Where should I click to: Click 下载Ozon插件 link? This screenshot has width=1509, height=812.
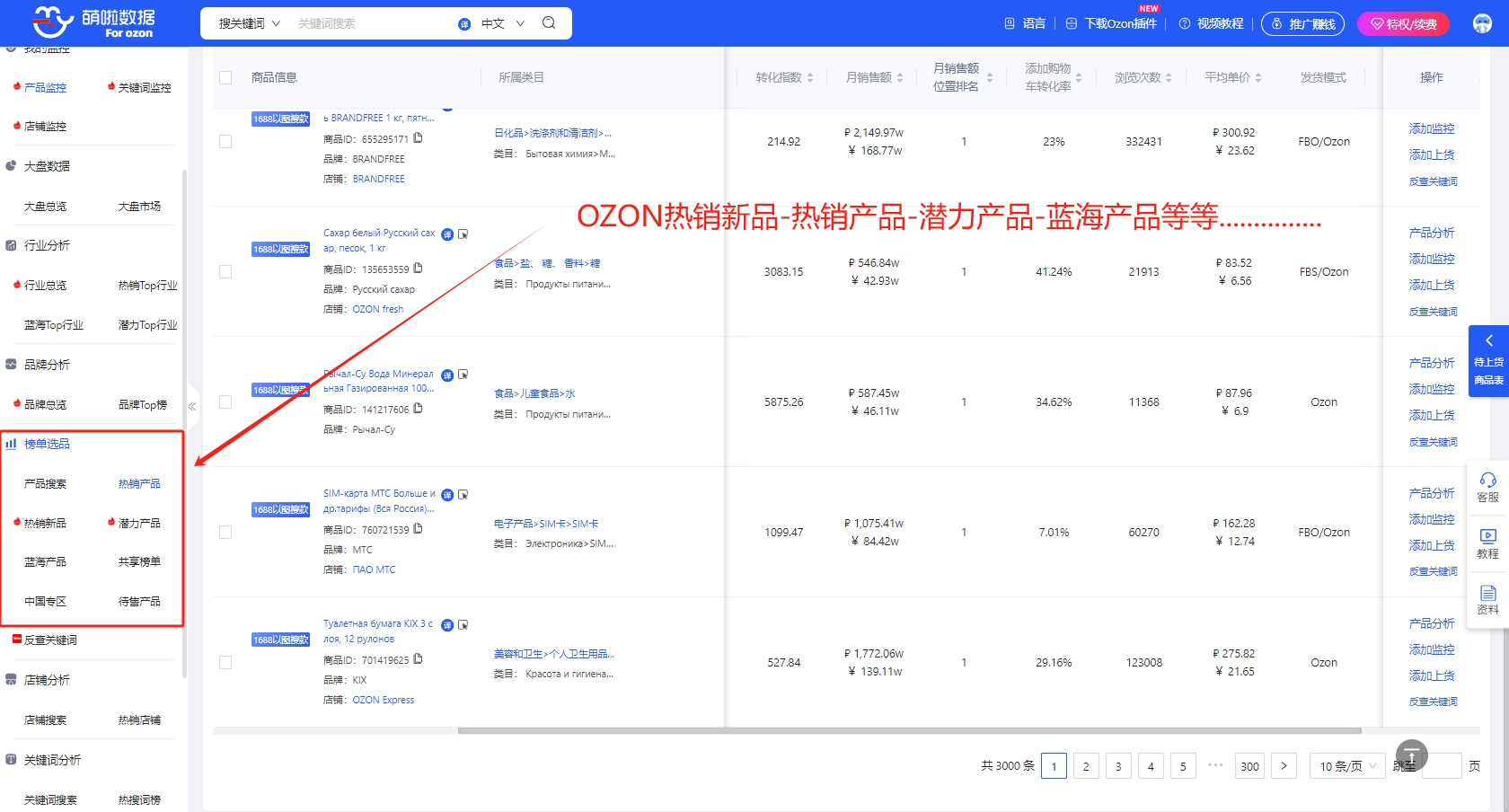pyautogui.click(x=1120, y=23)
